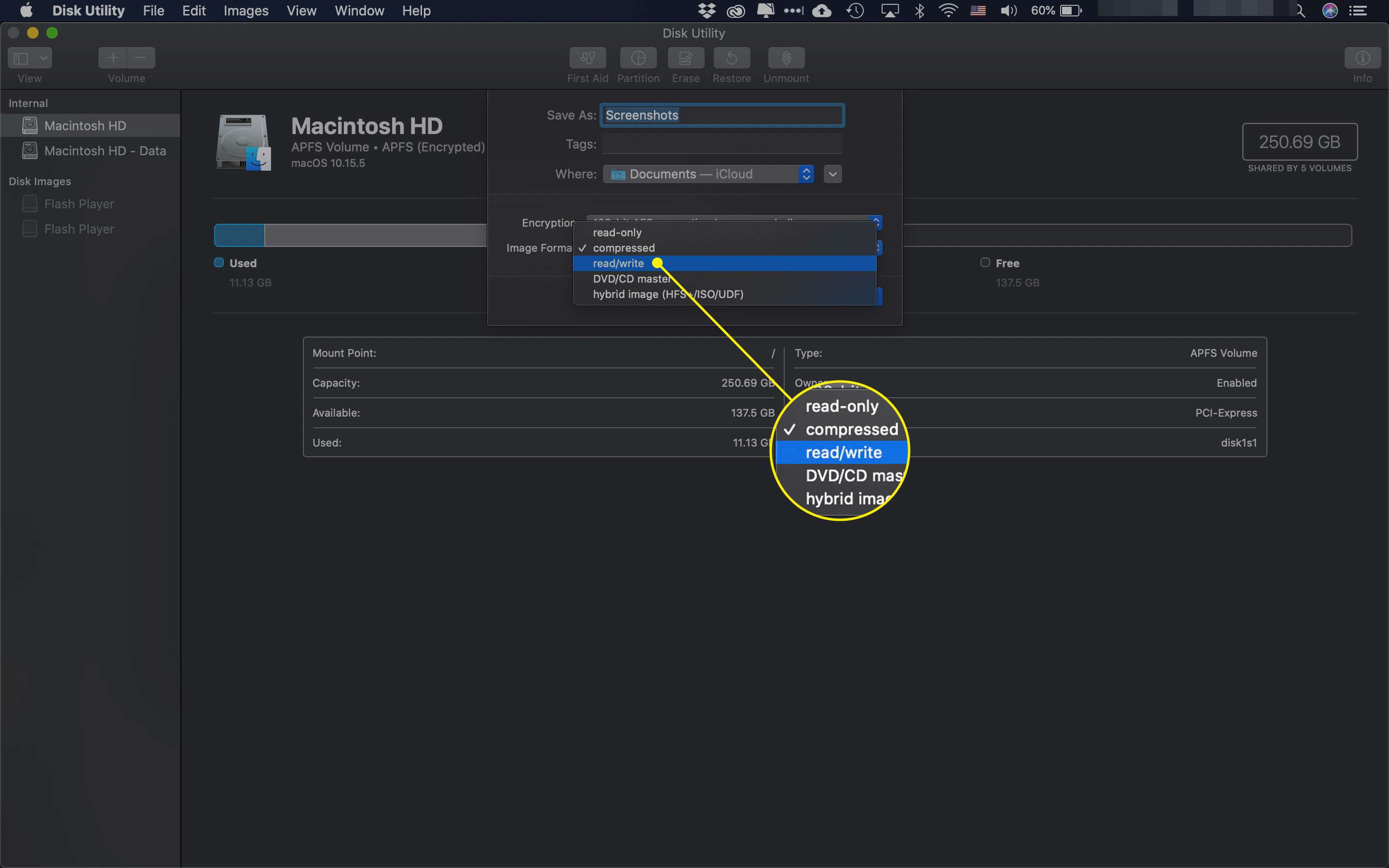Click the Erase toolbar icon

point(686,58)
